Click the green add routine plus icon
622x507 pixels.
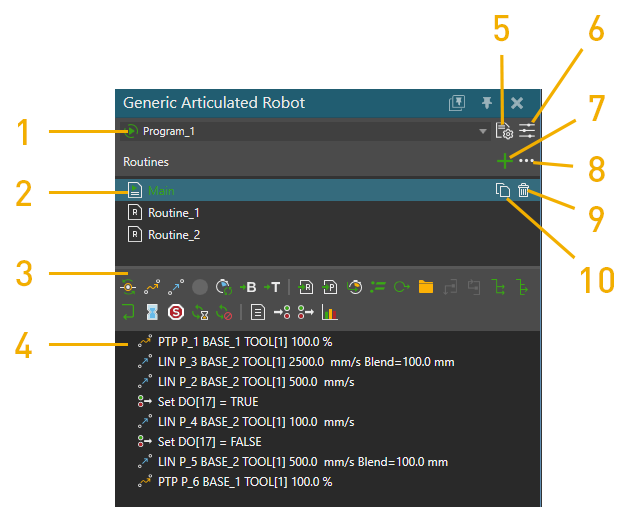coord(504,161)
